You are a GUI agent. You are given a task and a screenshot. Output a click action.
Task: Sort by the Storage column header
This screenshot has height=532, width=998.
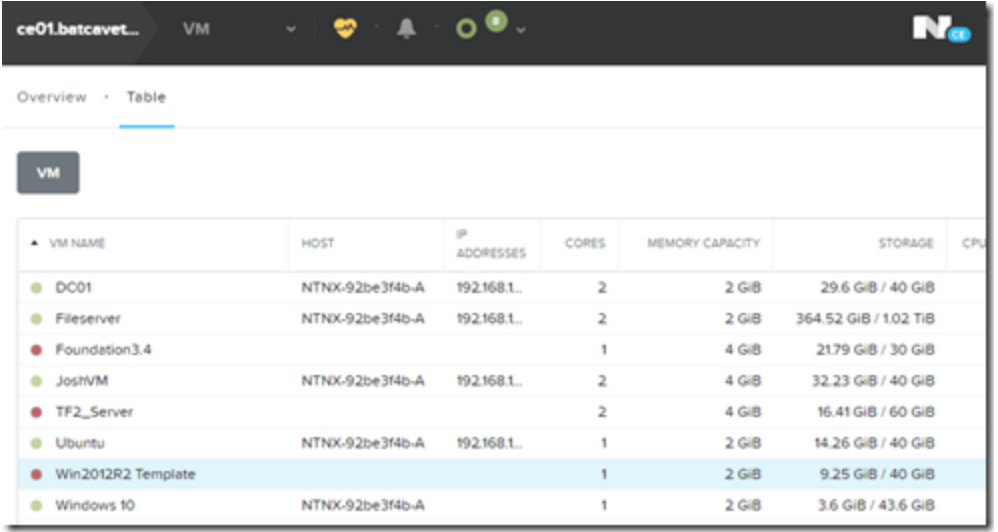tap(906, 243)
